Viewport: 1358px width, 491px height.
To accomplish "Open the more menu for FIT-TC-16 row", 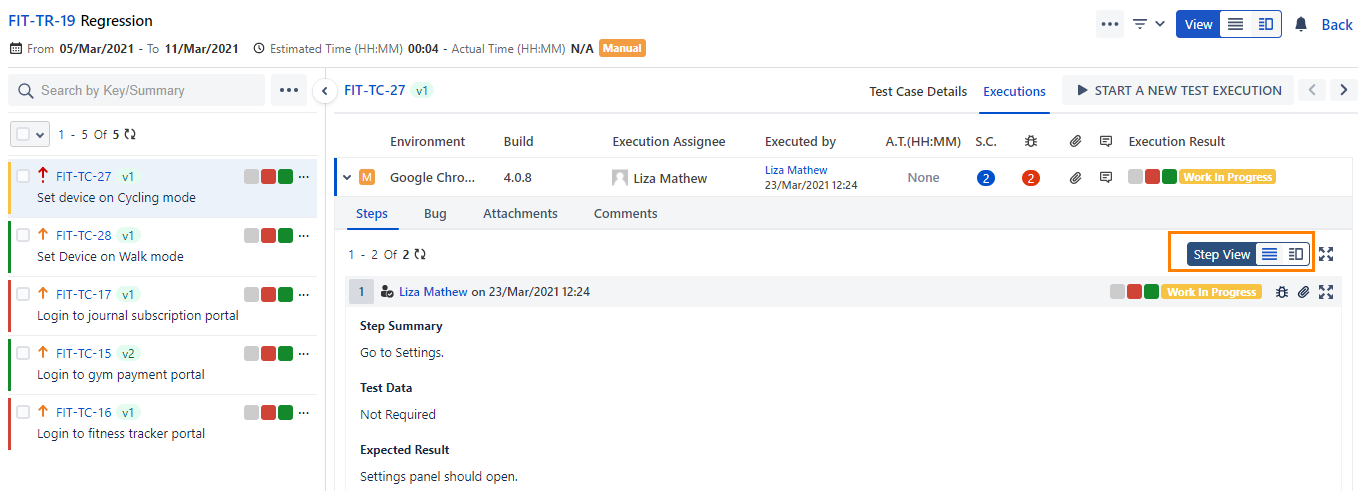I will 304,413.
